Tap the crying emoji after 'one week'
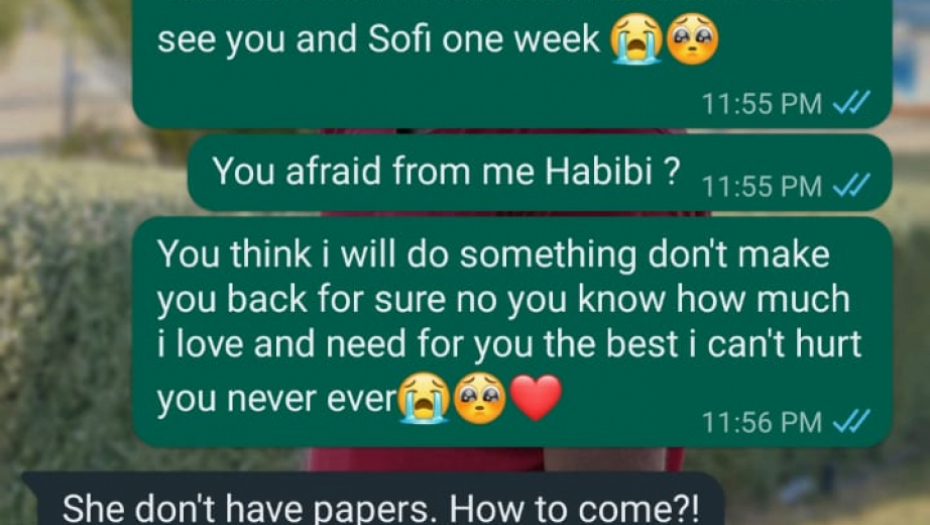This screenshot has height=525, width=930. point(638,39)
